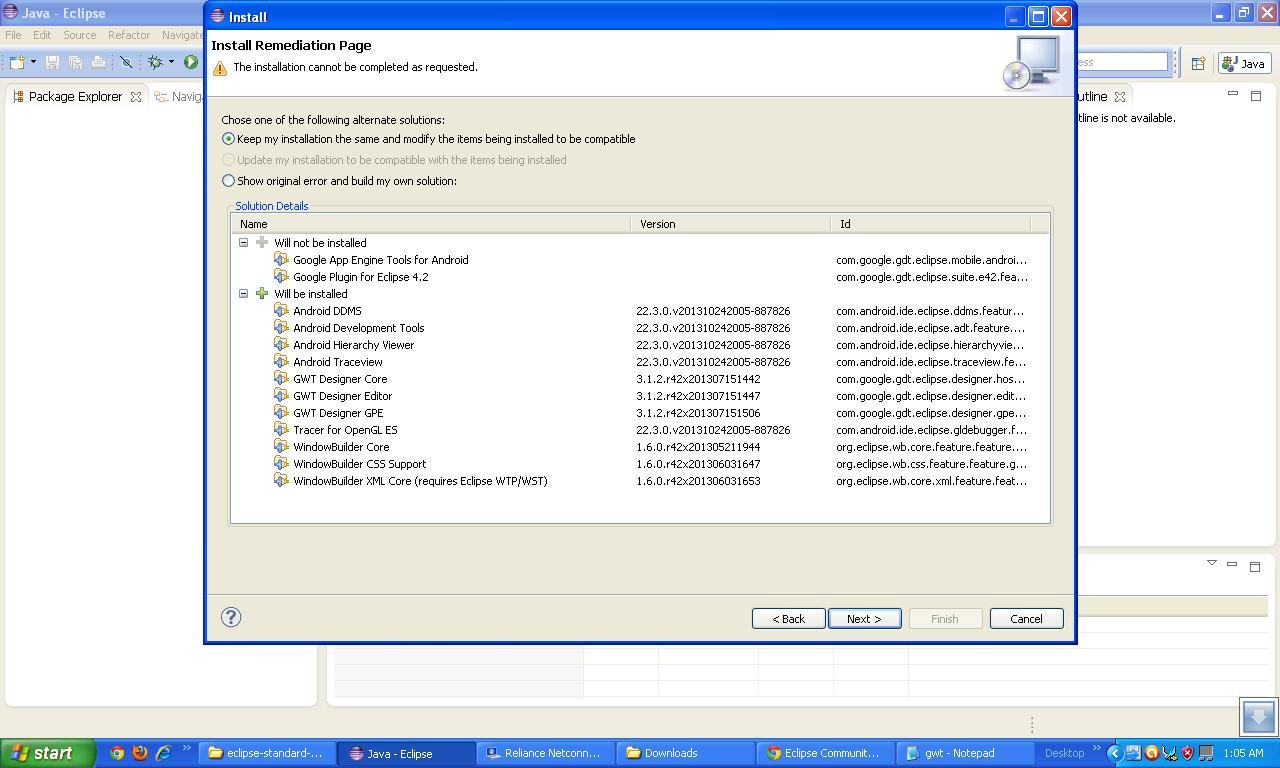Click the WindowBuilder Core feature icon

click(281, 447)
